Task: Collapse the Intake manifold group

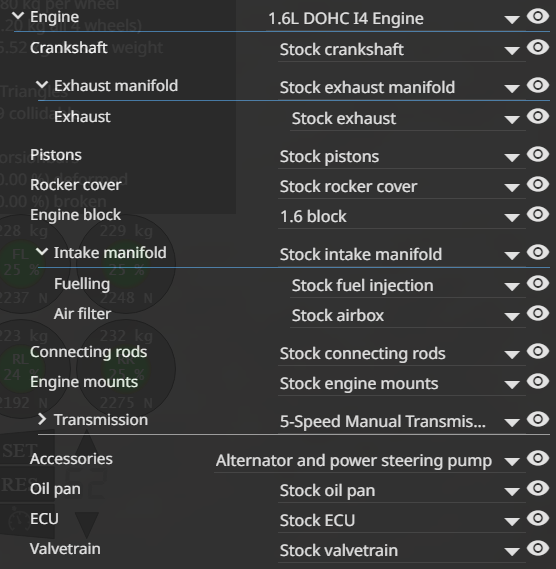Action: [x=42, y=251]
